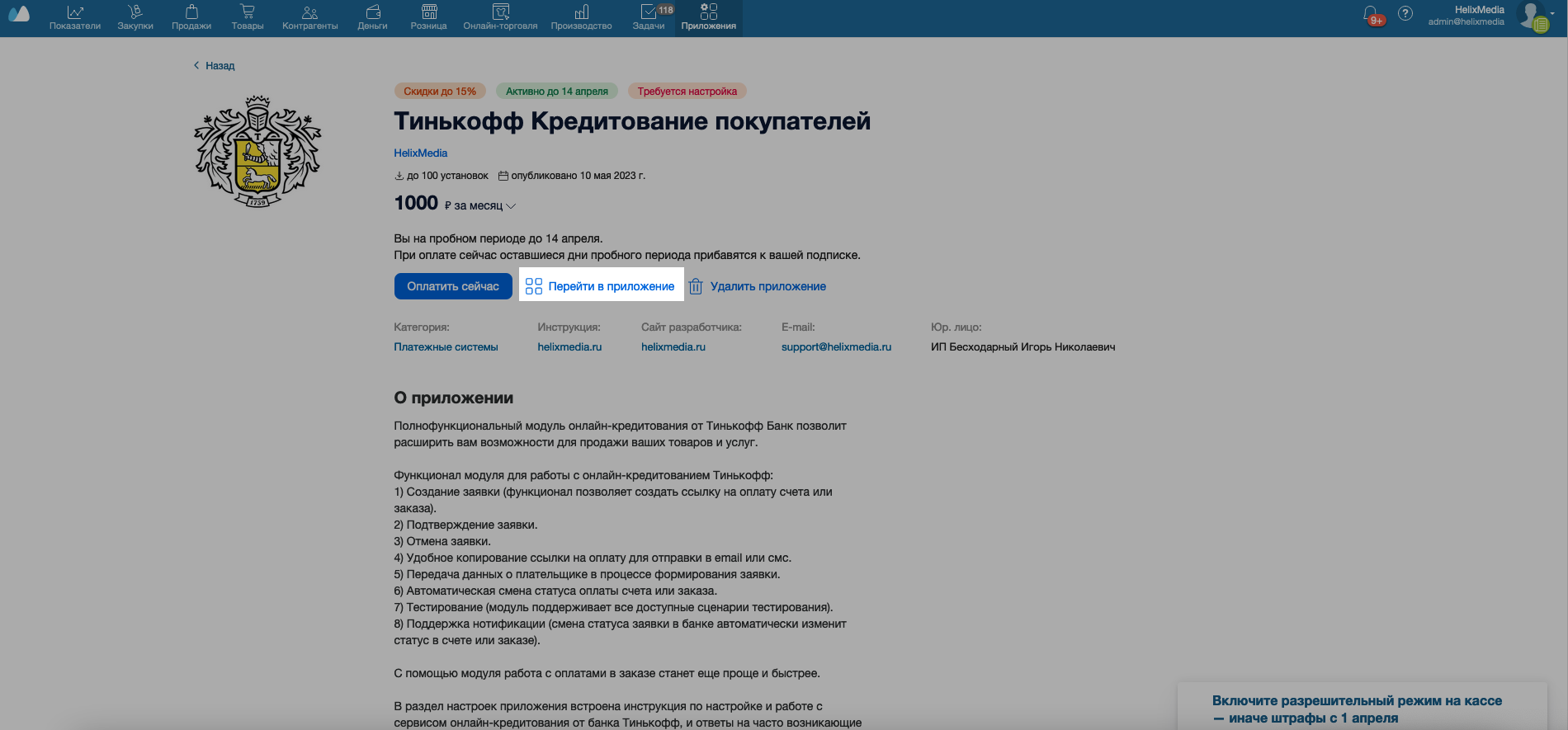Open the Онлайн-торговля section
Viewport: 1568px width, 730px height.
(500, 17)
